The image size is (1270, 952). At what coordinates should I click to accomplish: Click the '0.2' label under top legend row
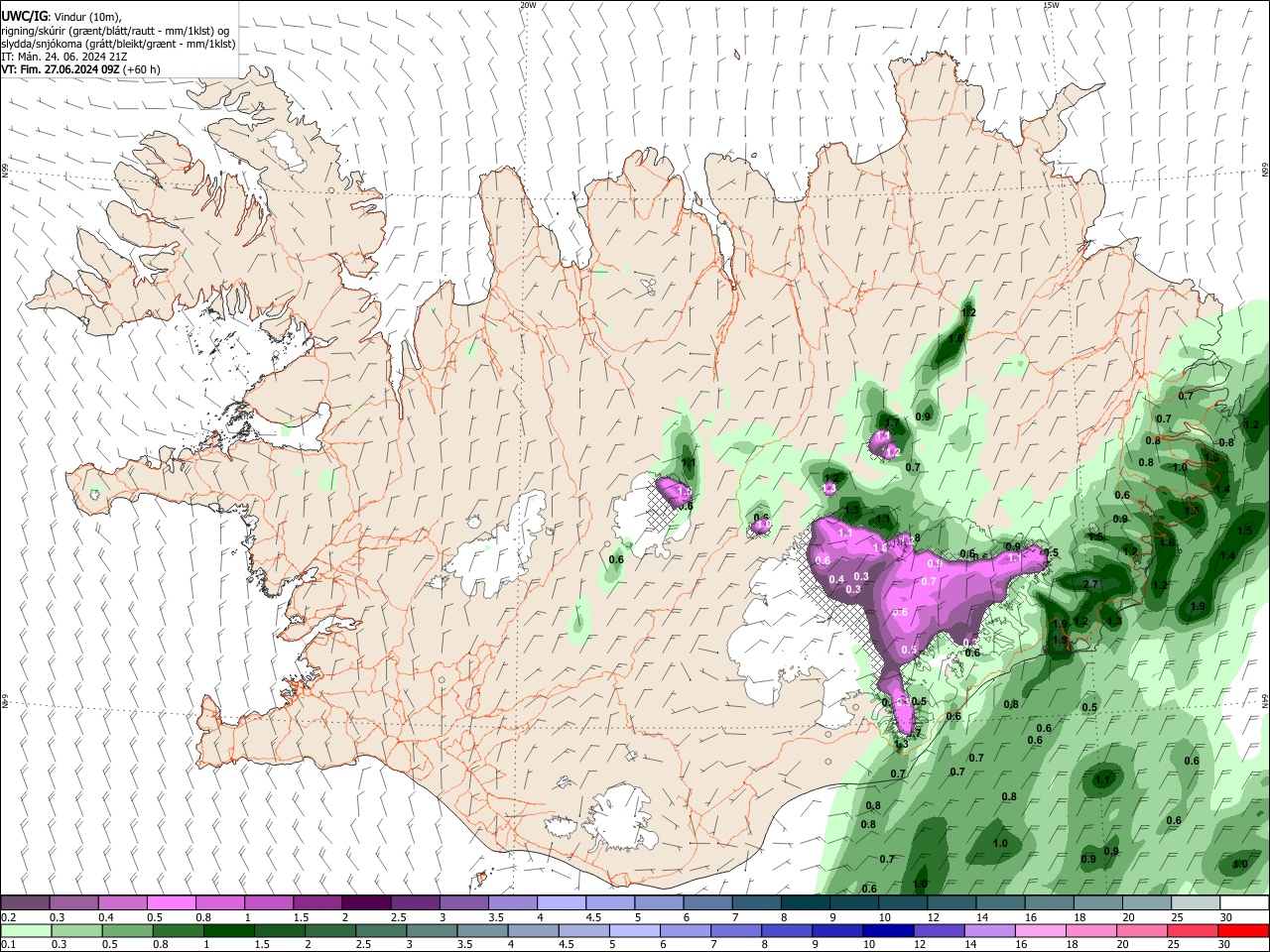pos(7,917)
